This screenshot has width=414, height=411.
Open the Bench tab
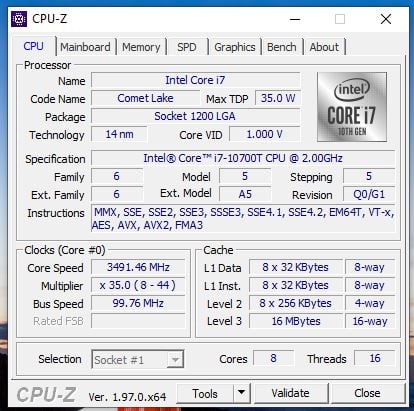pyautogui.click(x=282, y=47)
